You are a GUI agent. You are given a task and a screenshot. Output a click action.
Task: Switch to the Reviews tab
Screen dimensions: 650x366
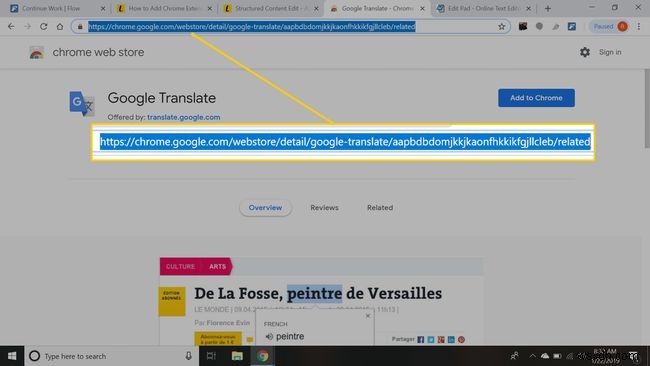[325, 208]
